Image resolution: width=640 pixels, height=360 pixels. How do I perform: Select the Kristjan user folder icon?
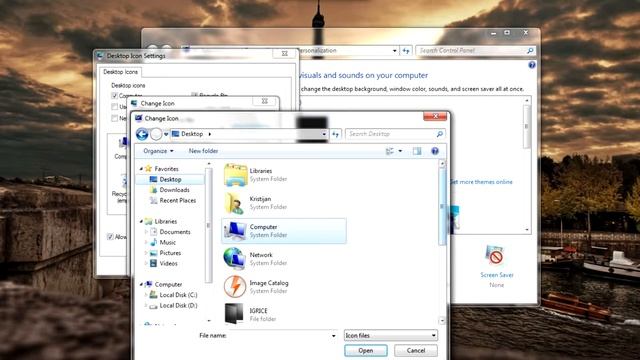coord(236,203)
